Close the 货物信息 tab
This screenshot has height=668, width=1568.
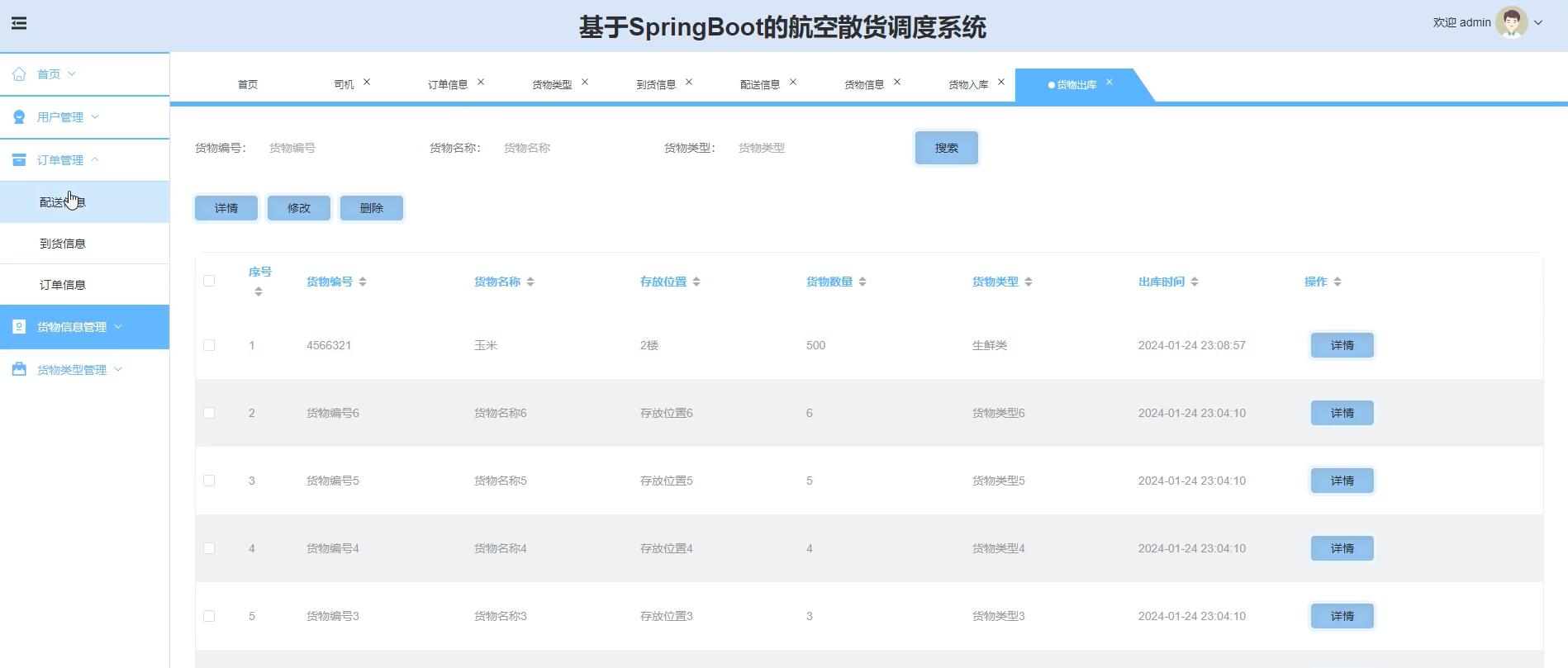pos(897,82)
